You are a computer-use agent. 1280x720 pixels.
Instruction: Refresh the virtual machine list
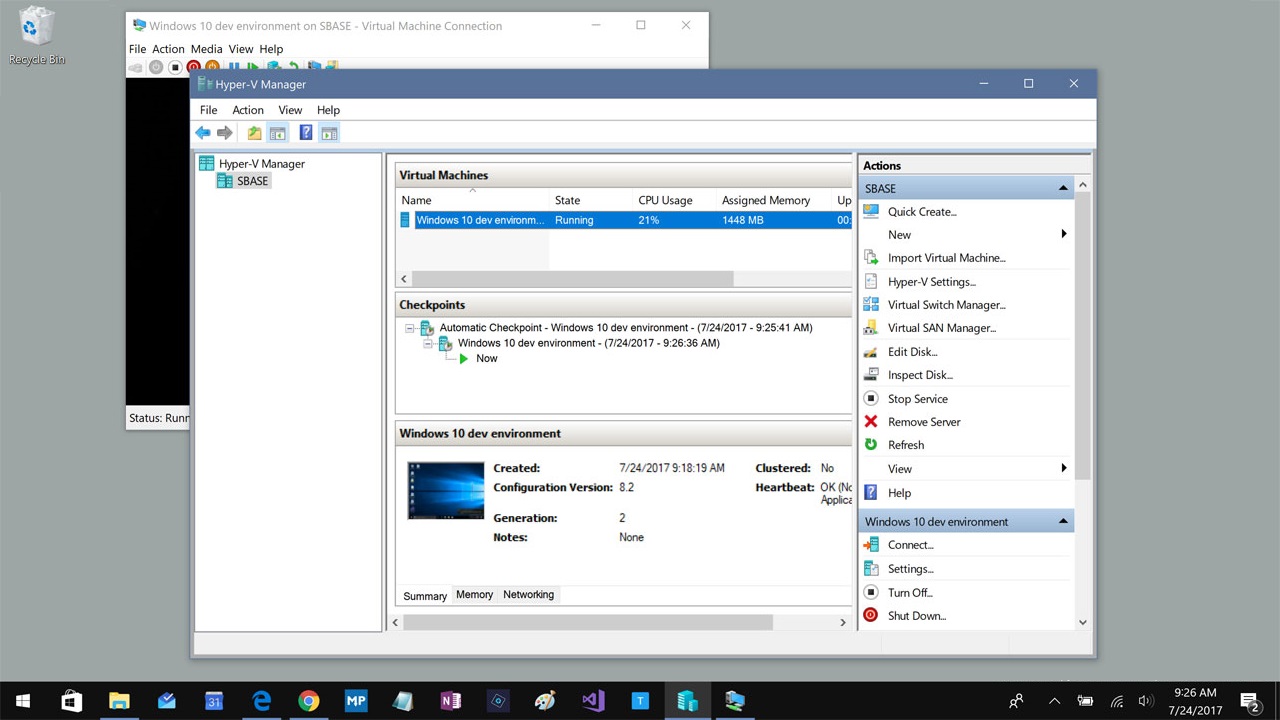[906, 444]
